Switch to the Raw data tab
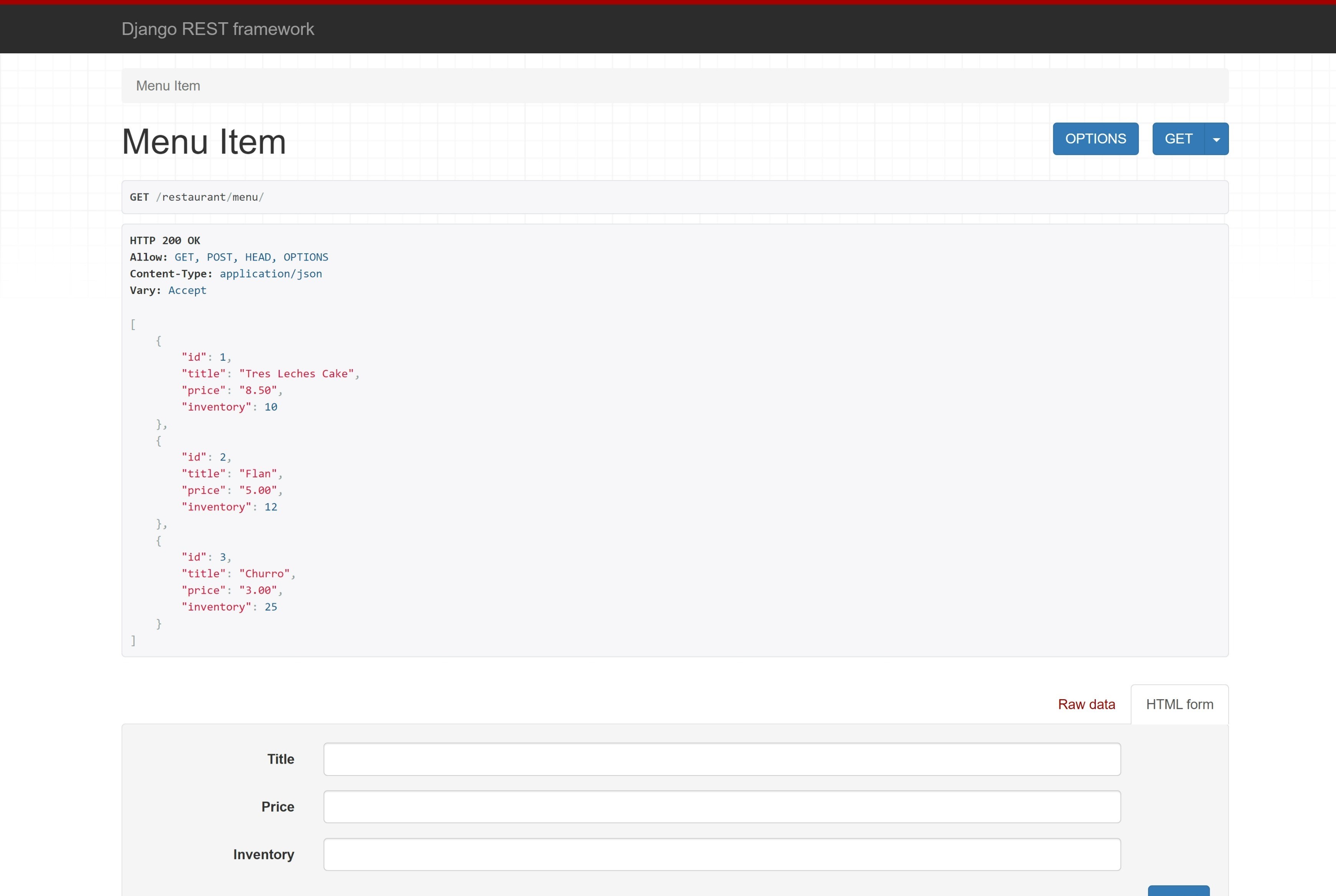1336x896 pixels. click(x=1086, y=704)
